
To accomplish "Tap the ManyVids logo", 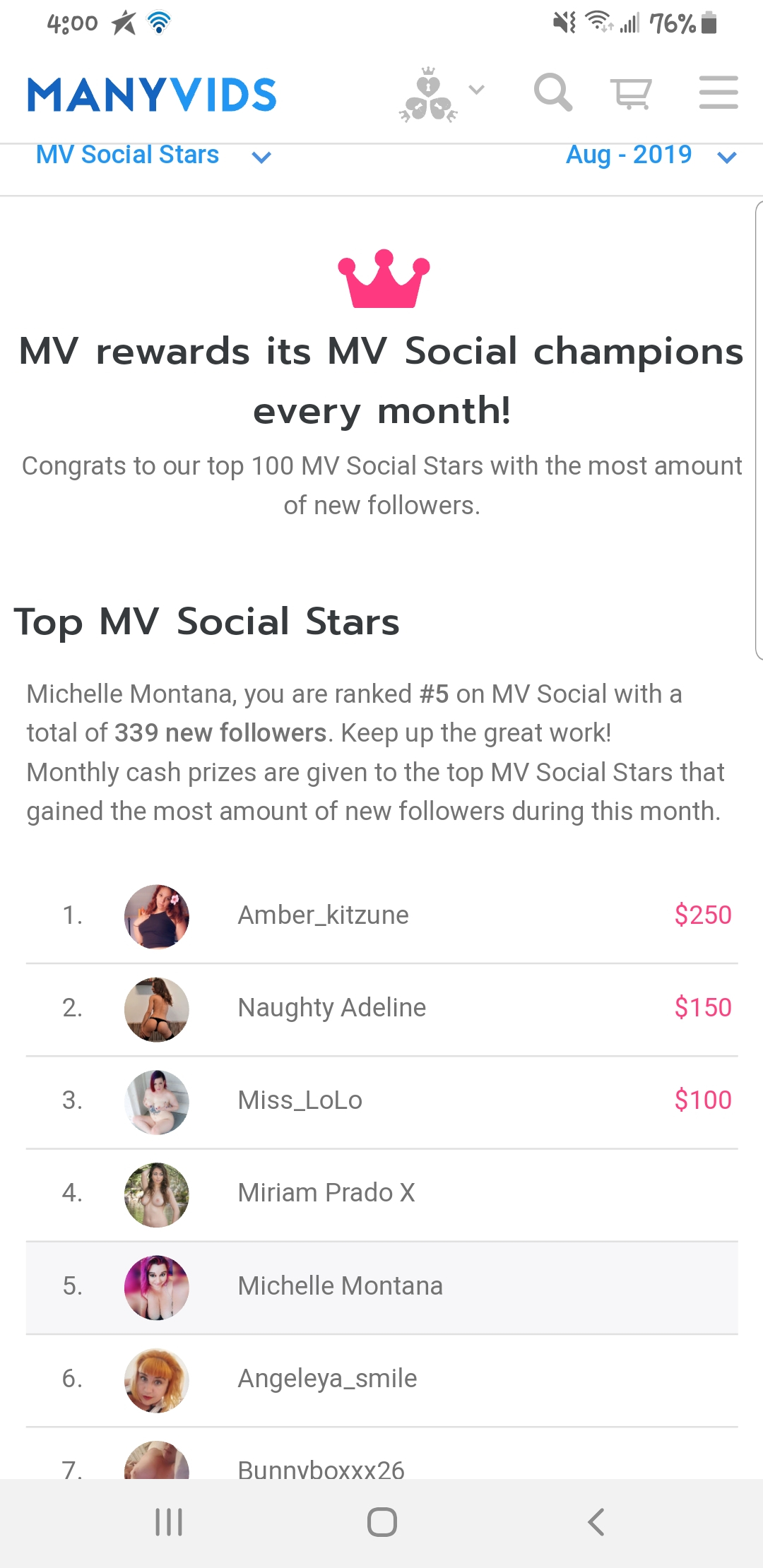I will [151, 95].
